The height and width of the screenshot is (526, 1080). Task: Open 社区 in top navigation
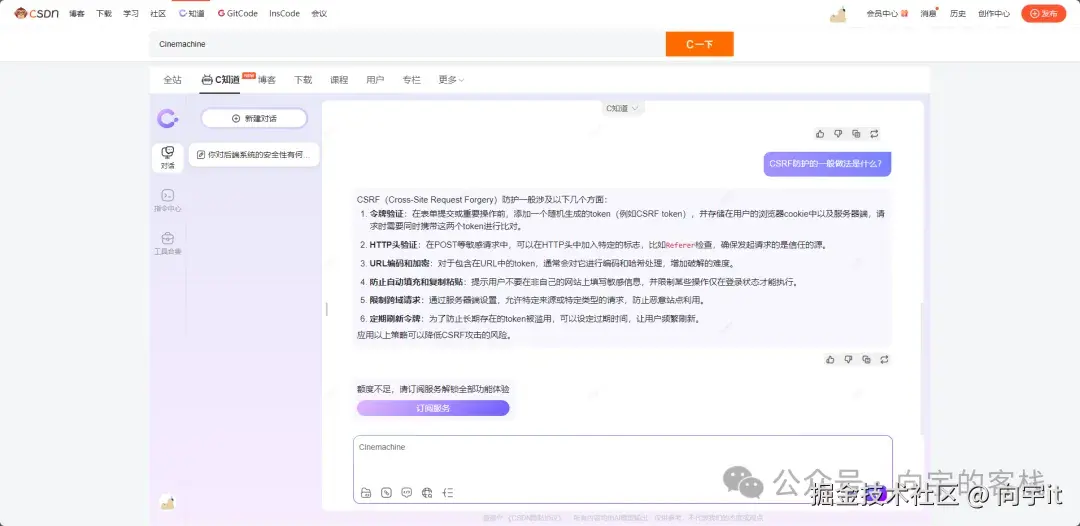[x=158, y=13]
